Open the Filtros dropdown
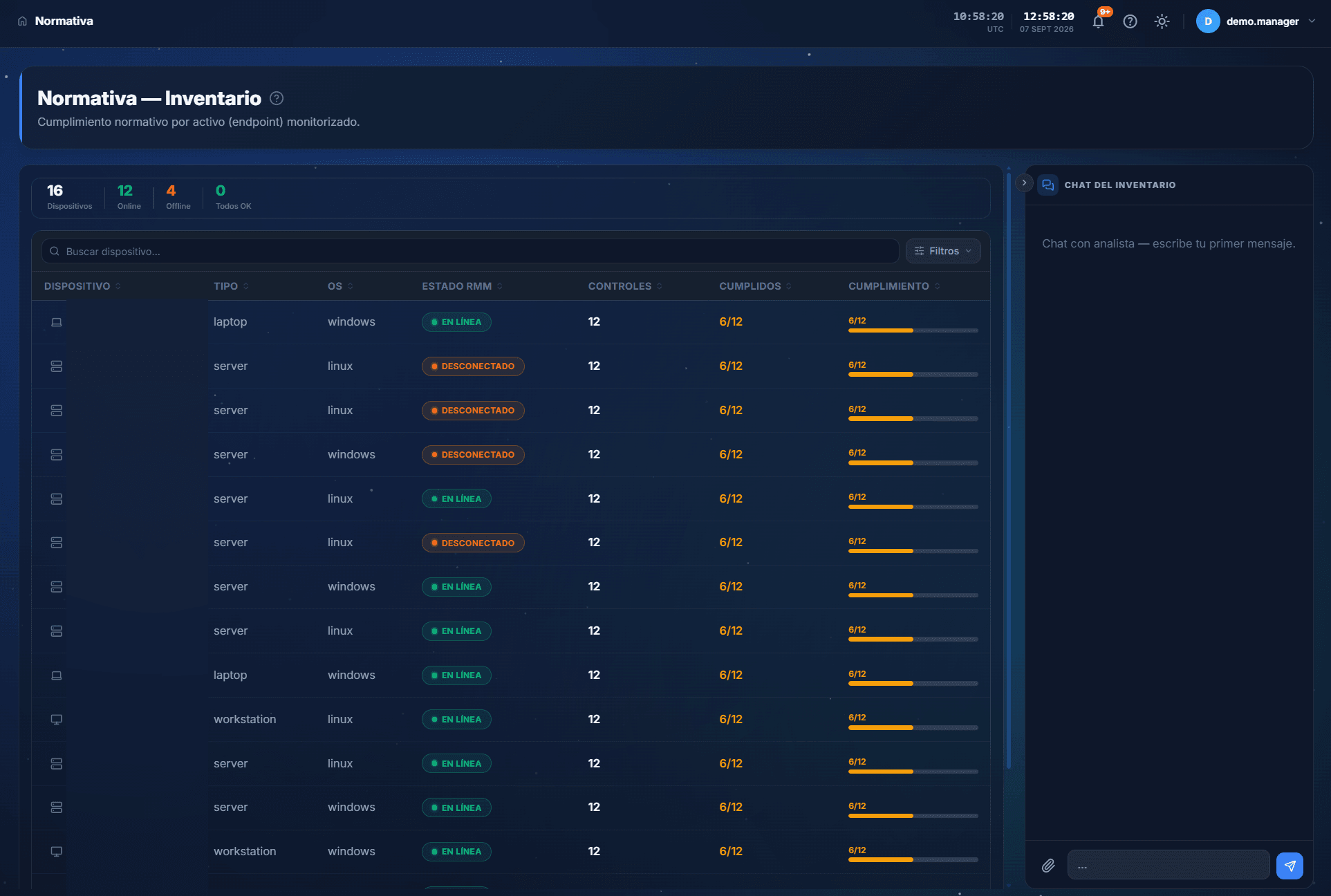1331x896 pixels. tap(943, 251)
